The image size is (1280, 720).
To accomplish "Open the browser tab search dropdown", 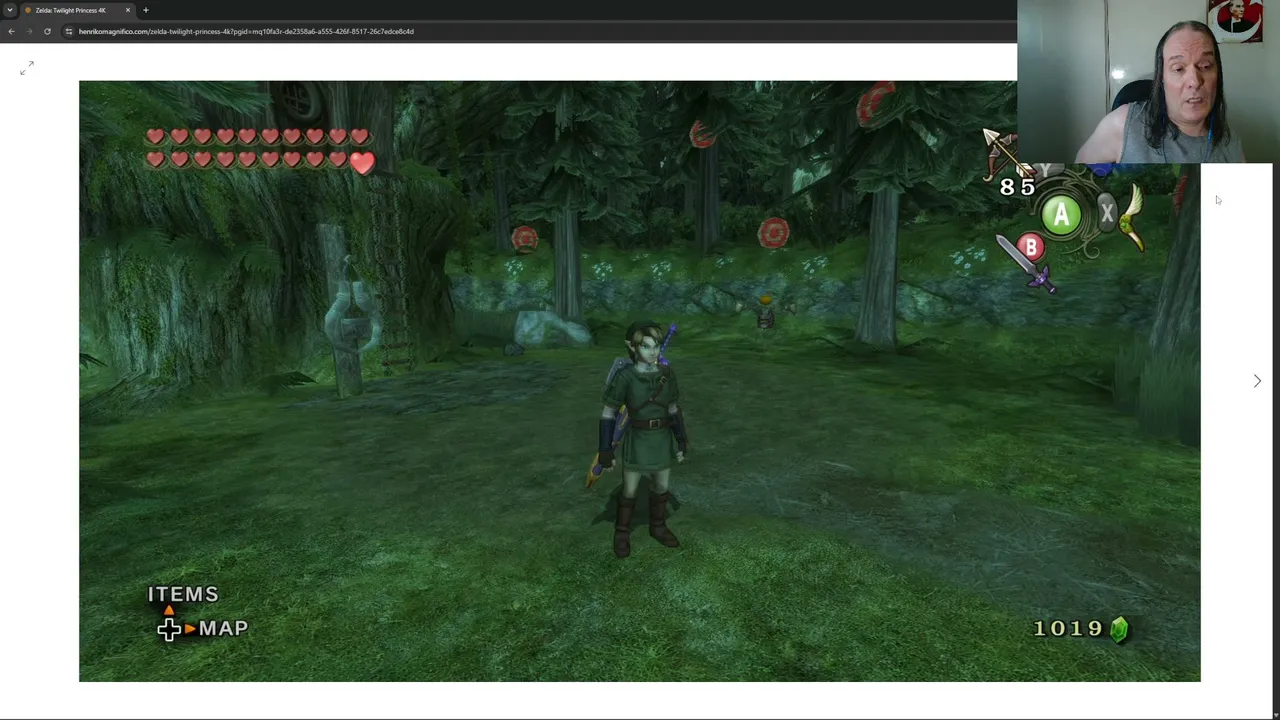I will (x=10, y=10).
